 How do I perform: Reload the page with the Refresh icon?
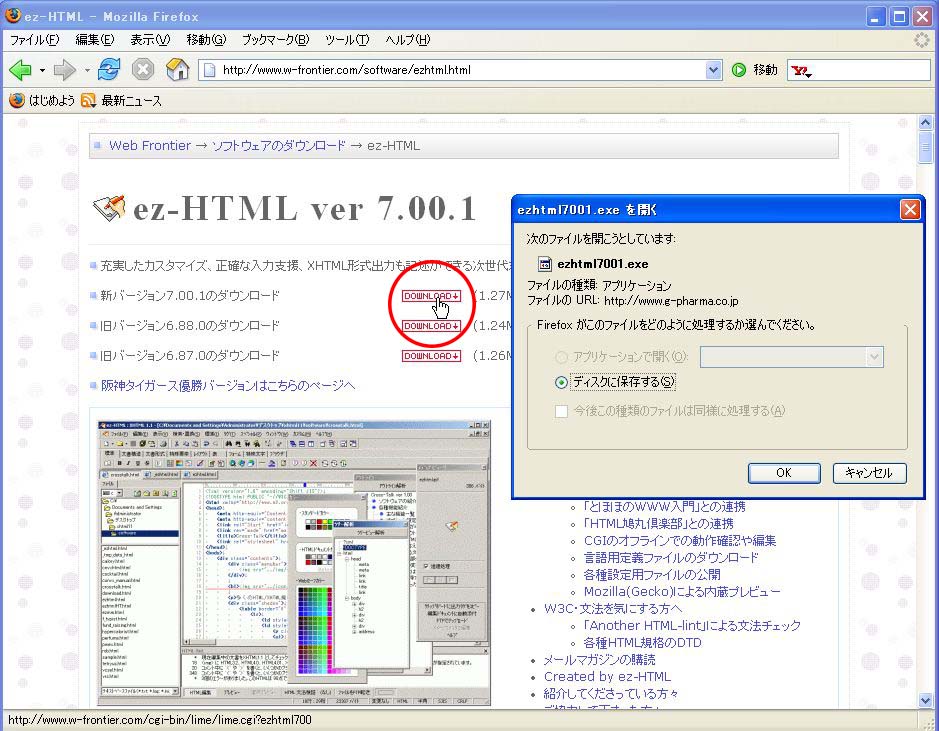(109, 69)
